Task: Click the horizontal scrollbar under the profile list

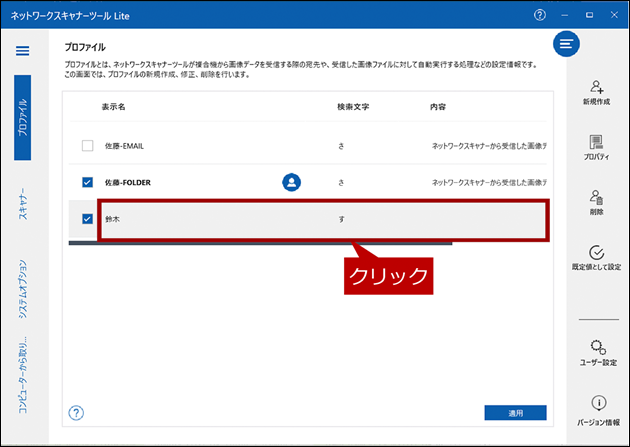Action: (x=260, y=243)
